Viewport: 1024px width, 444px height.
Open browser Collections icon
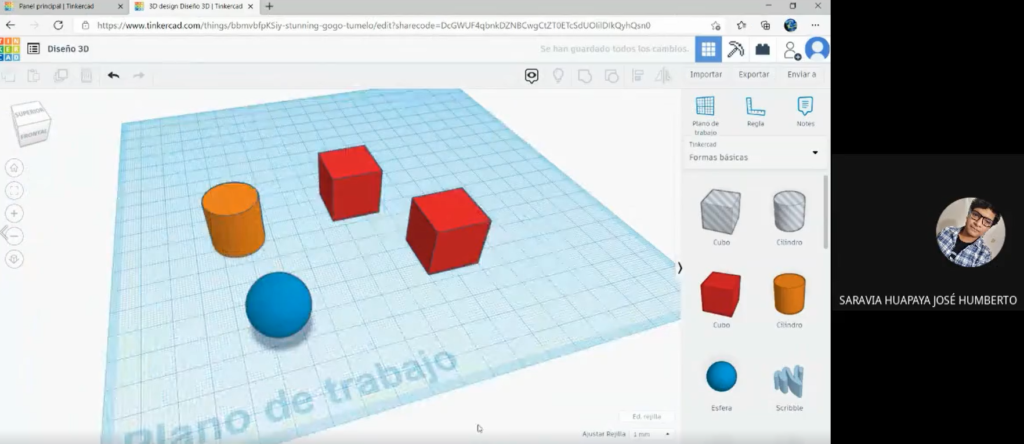coord(765,25)
